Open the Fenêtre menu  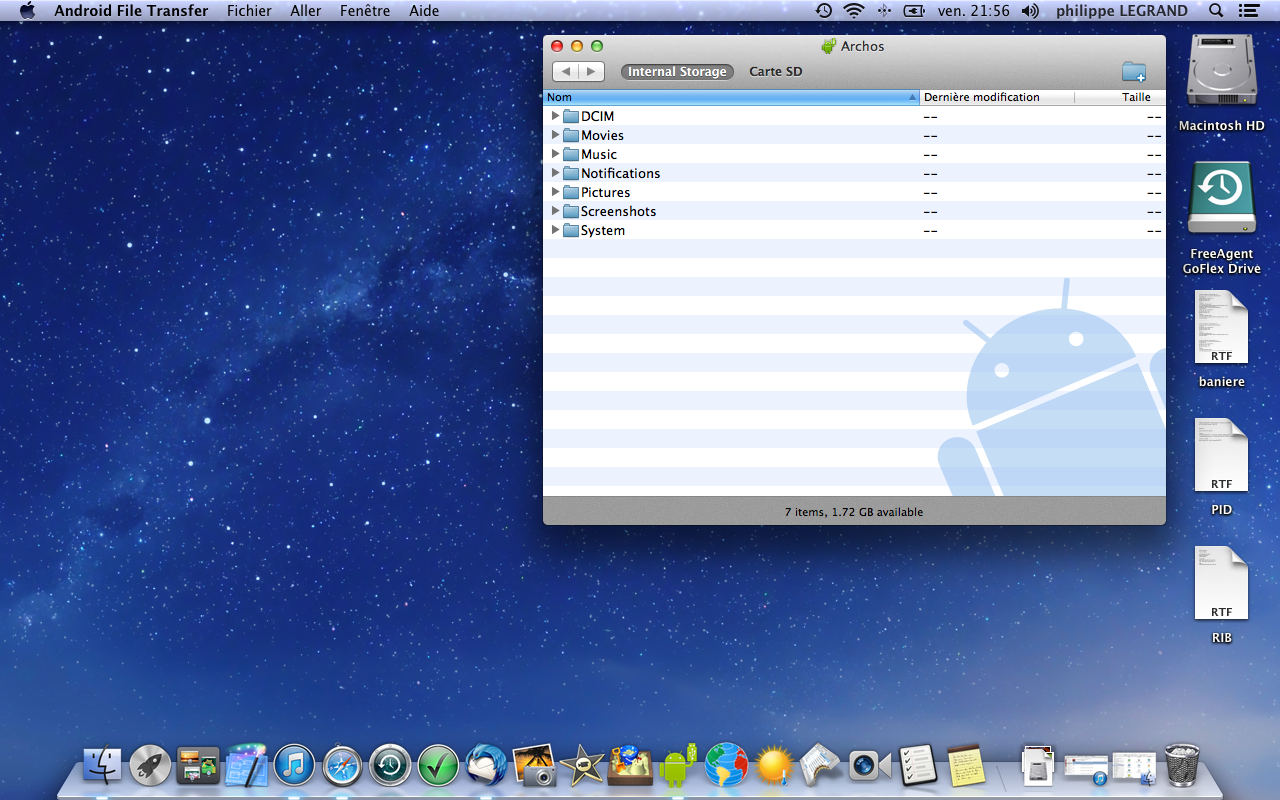tap(364, 11)
